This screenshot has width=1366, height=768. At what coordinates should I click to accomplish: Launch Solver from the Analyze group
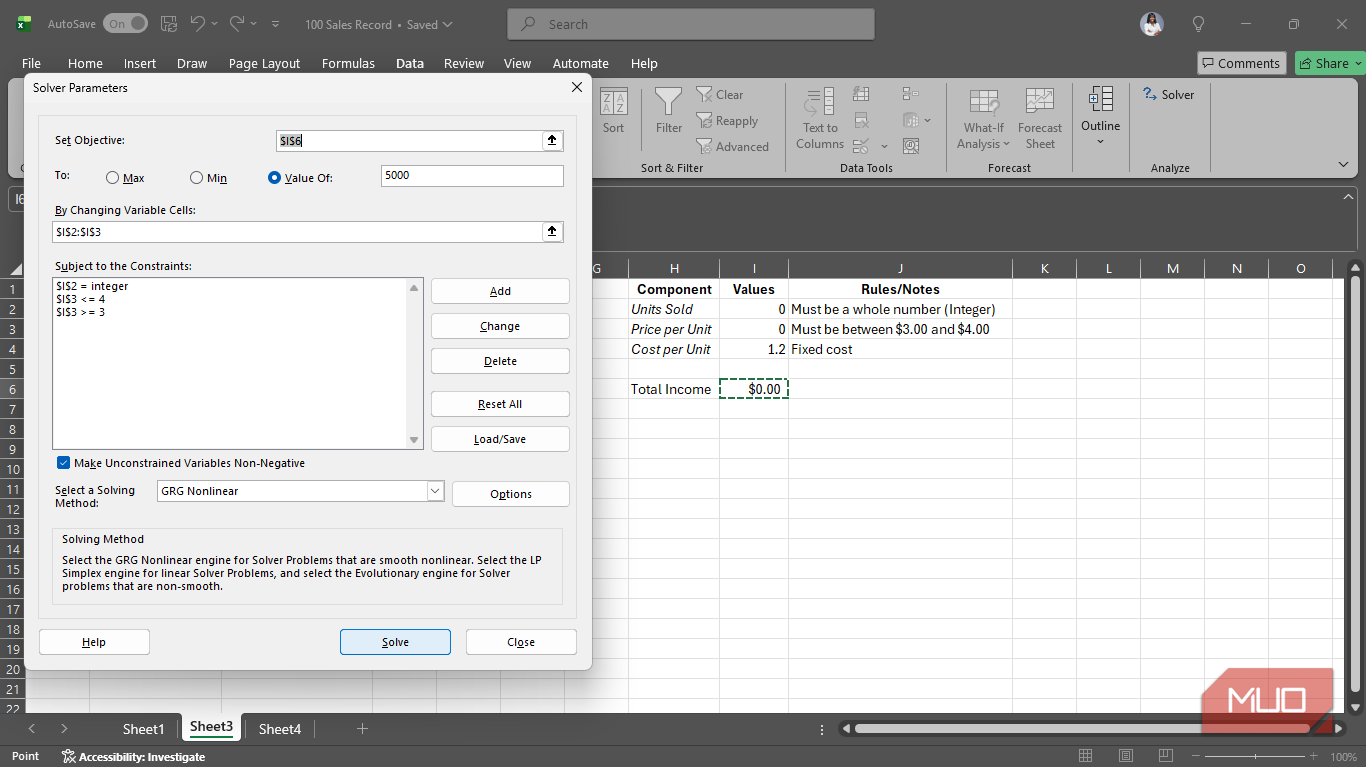[1168, 95]
